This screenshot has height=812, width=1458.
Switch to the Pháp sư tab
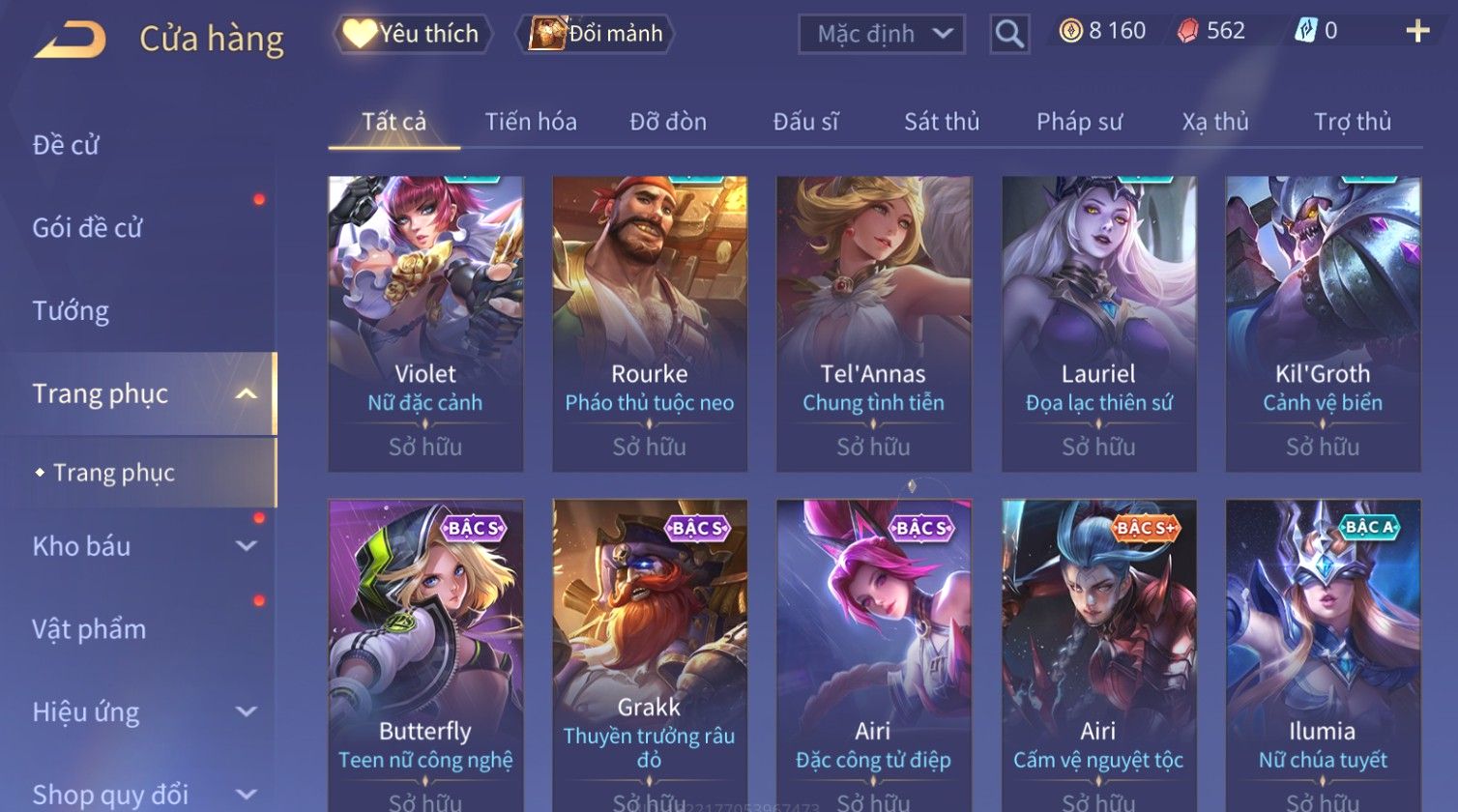tap(1079, 122)
